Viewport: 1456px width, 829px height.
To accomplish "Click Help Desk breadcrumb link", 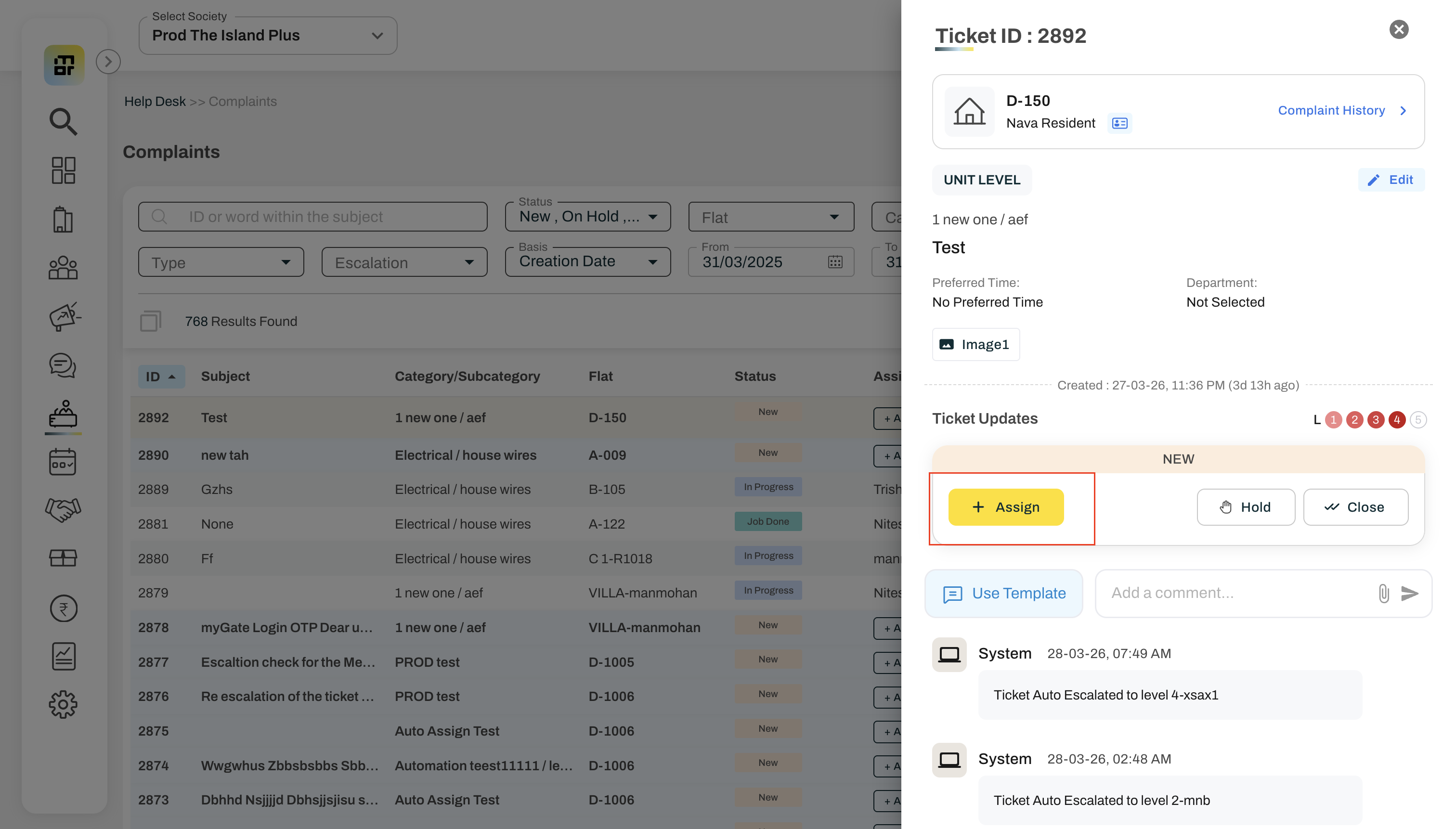I will pyautogui.click(x=155, y=102).
